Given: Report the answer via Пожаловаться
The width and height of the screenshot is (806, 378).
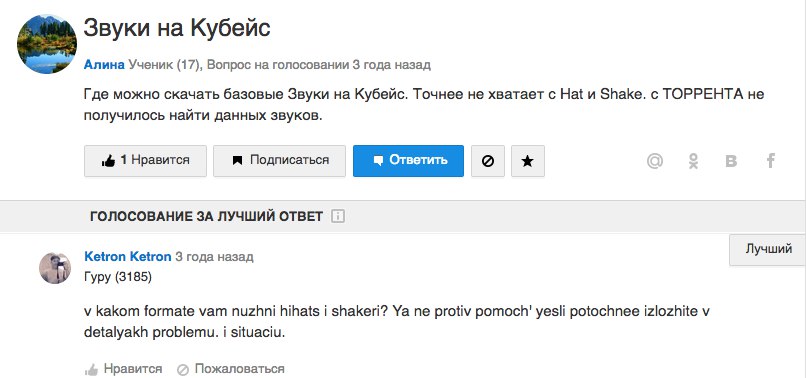Looking at the screenshot, I should (x=231, y=369).
